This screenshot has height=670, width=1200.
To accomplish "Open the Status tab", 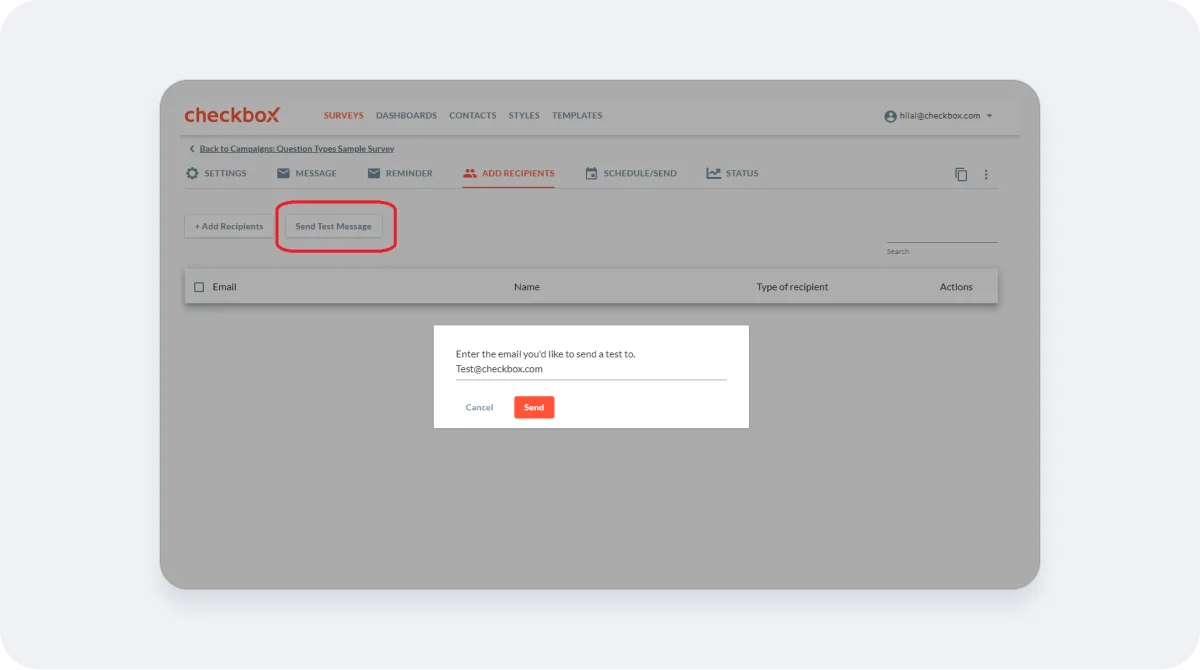I will point(732,173).
